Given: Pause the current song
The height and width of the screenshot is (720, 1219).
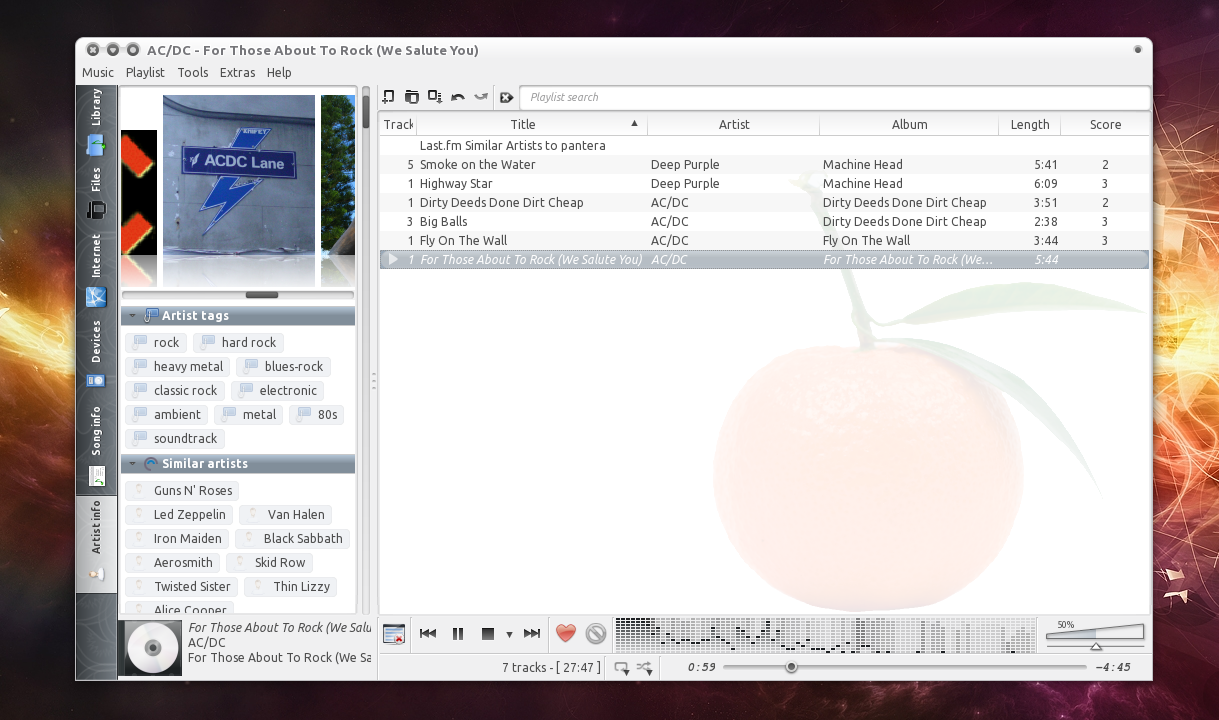Looking at the screenshot, I should pos(458,633).
